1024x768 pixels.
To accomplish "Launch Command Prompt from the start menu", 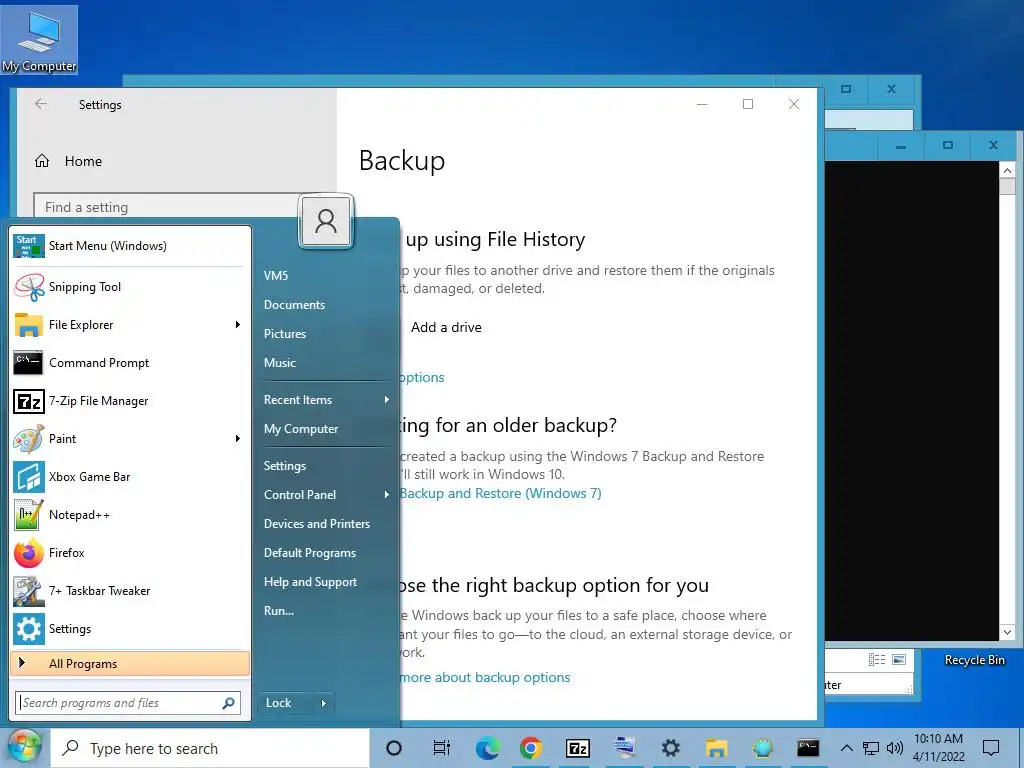I will pos(131,362).
